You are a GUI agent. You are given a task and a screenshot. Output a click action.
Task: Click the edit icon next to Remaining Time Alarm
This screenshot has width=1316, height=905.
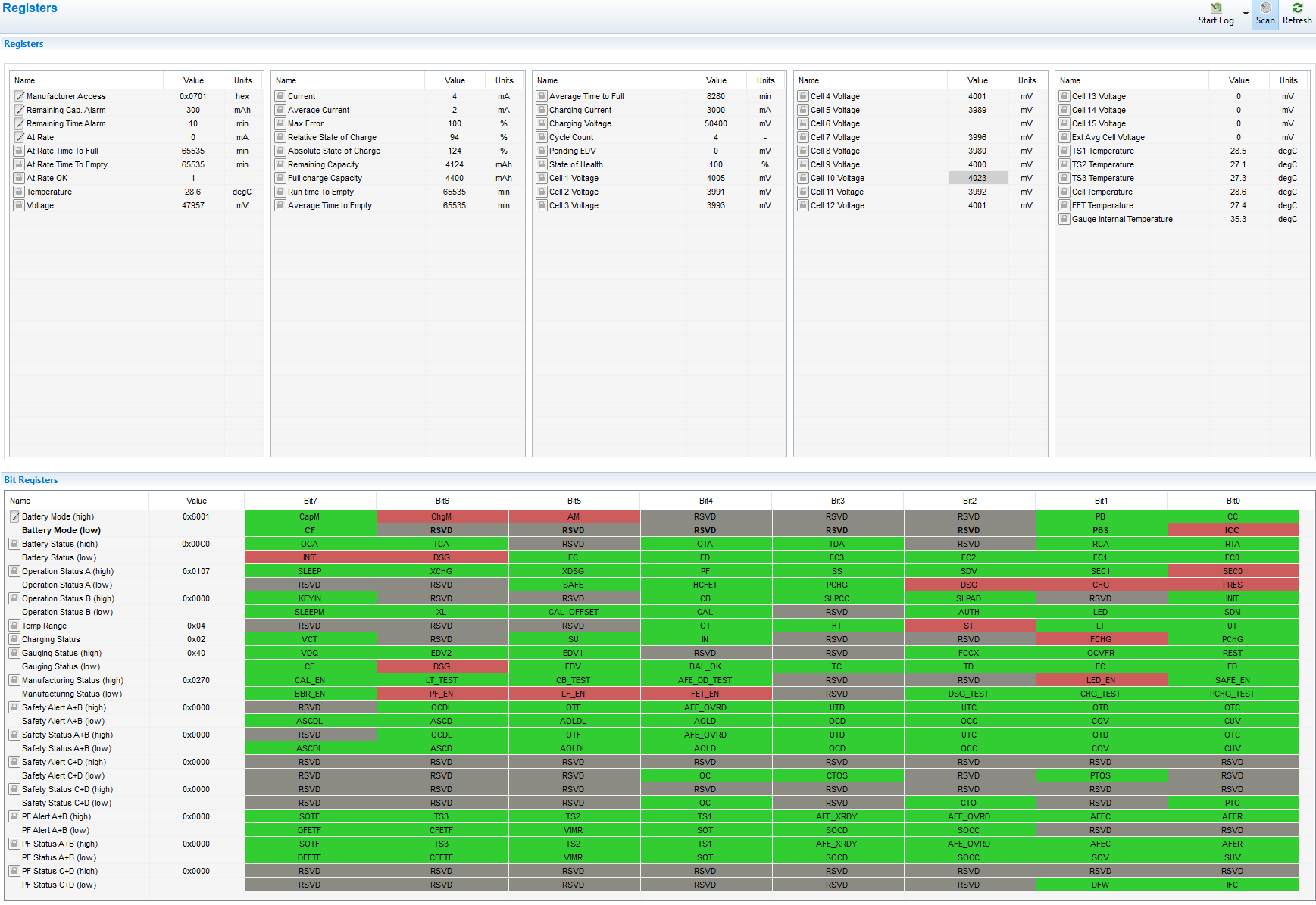click(20, 123)
